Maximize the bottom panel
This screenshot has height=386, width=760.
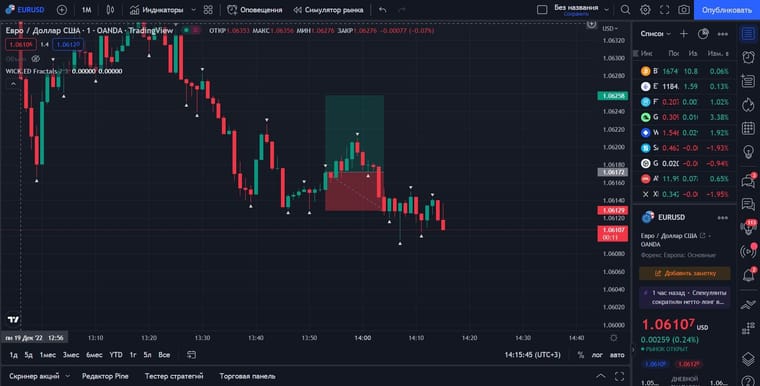click(x=619, y=376)
